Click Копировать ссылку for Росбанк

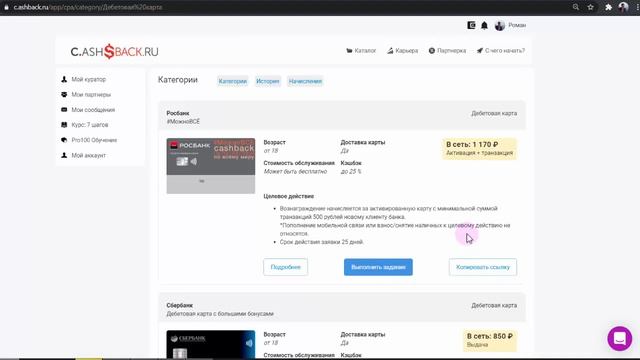pyautogui.click(x=483, y=267)
